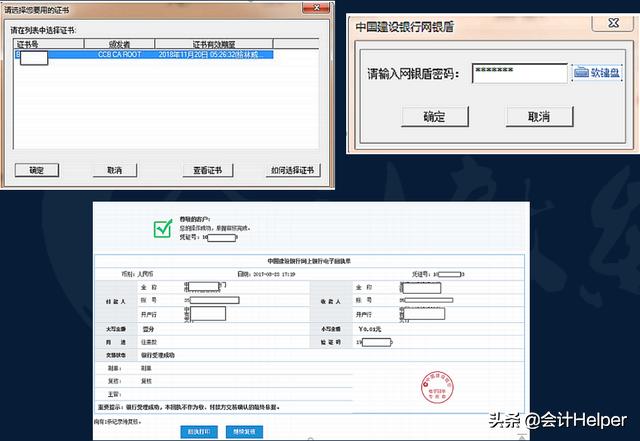Screen dimensions: 640x441
Task: Click 取消 in the certificate selection dialog
Action: [115, 170]
